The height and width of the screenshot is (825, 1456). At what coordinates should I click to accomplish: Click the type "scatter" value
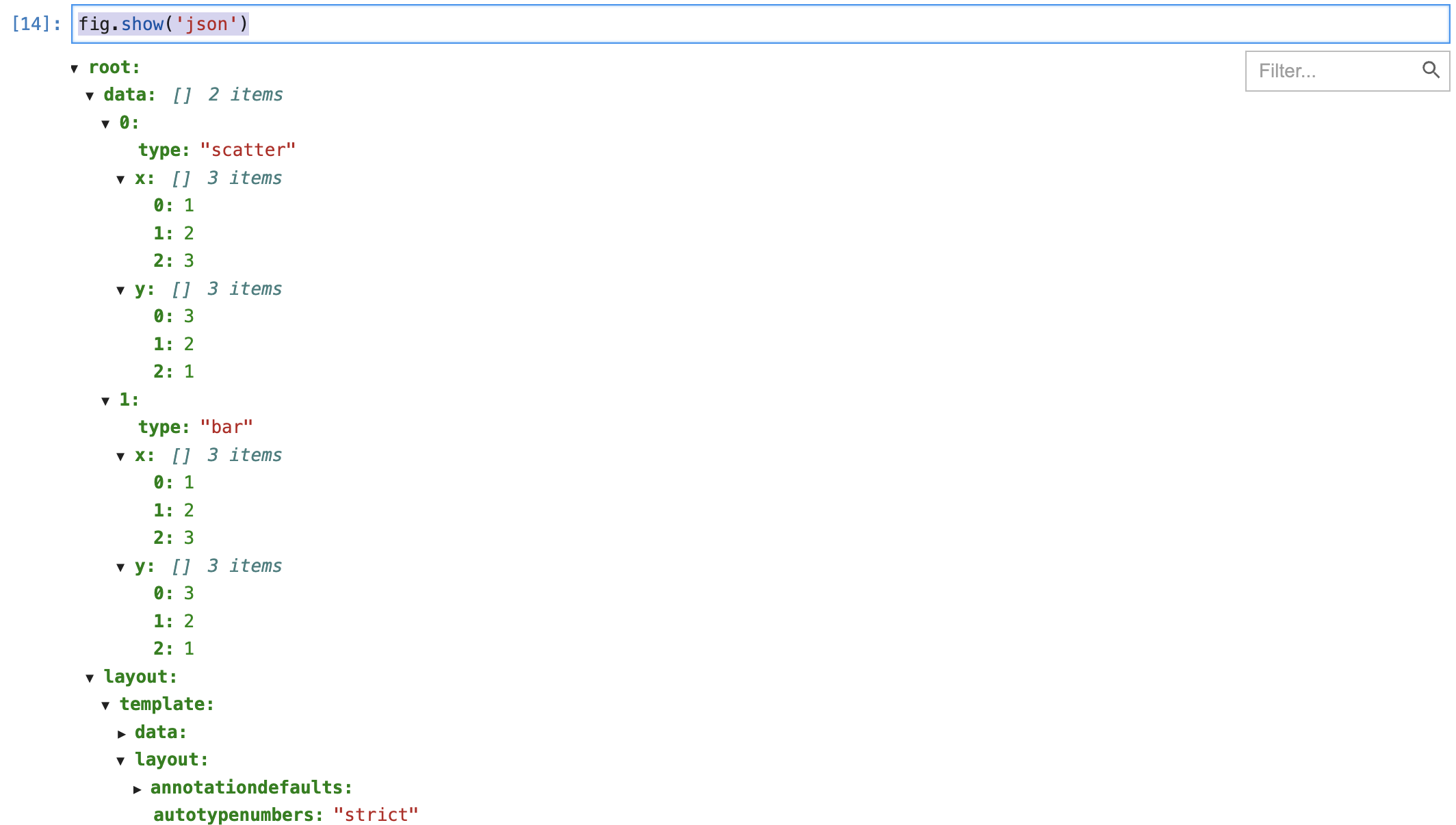(x=248, y=150)
